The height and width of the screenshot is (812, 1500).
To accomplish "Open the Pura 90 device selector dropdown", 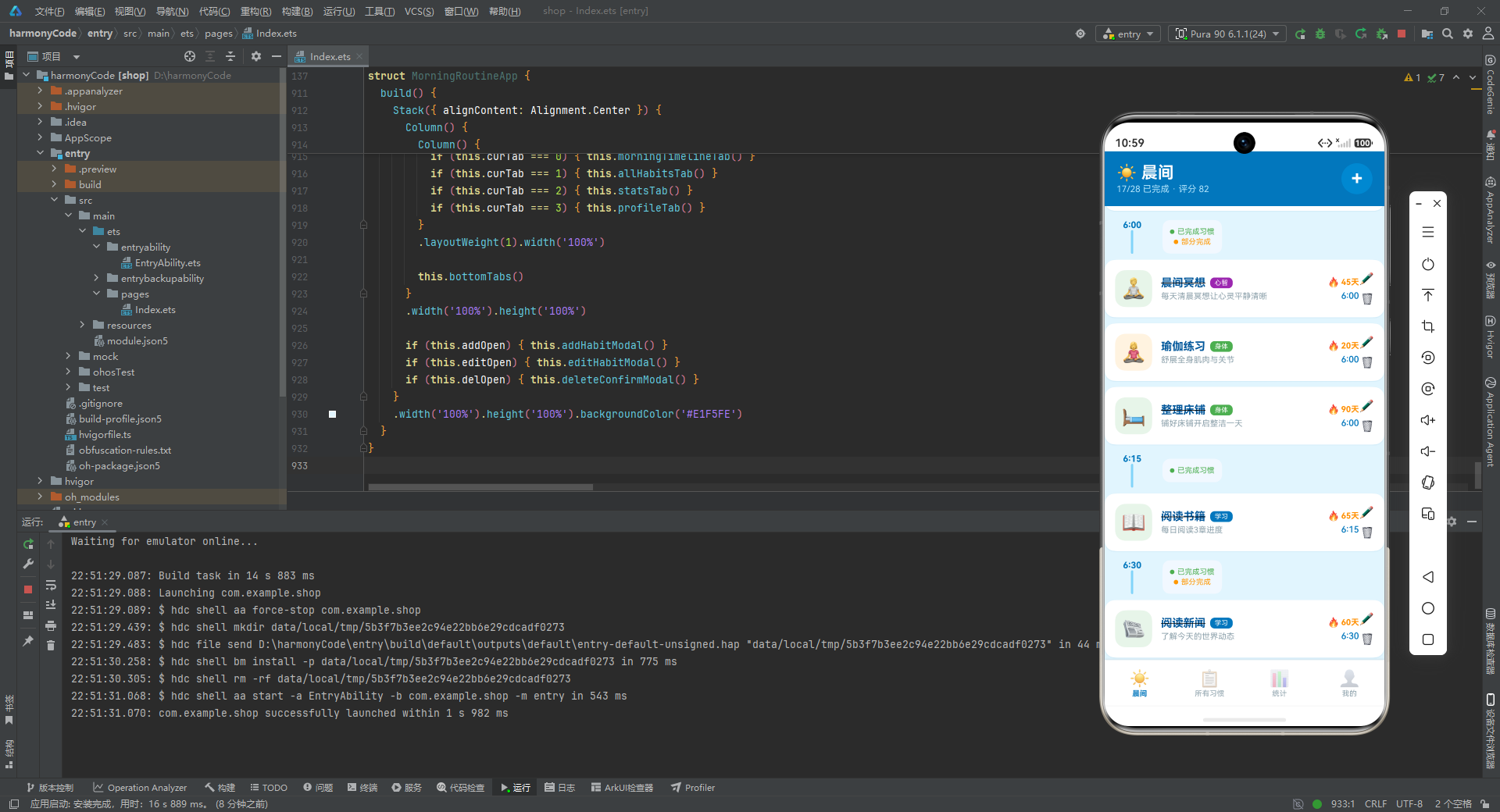I will click(x=1227, y=34).
